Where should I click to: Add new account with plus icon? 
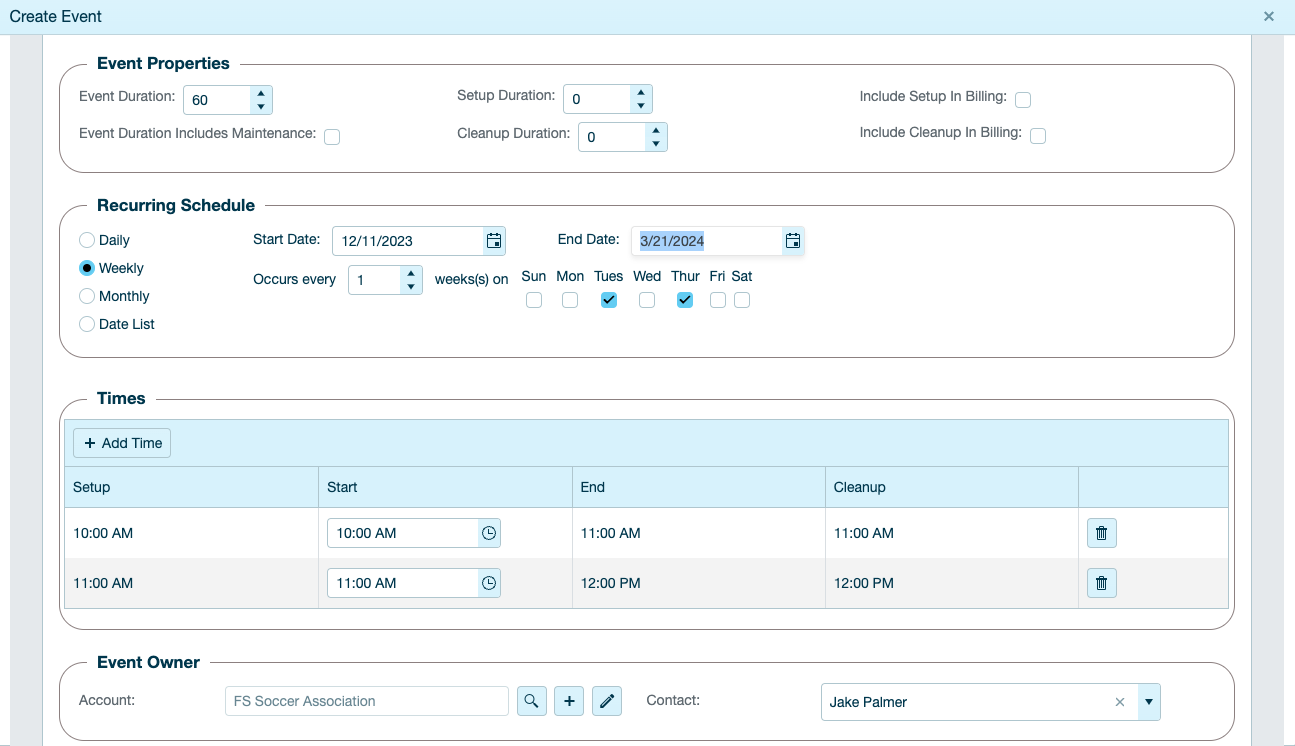click(569, 702)
